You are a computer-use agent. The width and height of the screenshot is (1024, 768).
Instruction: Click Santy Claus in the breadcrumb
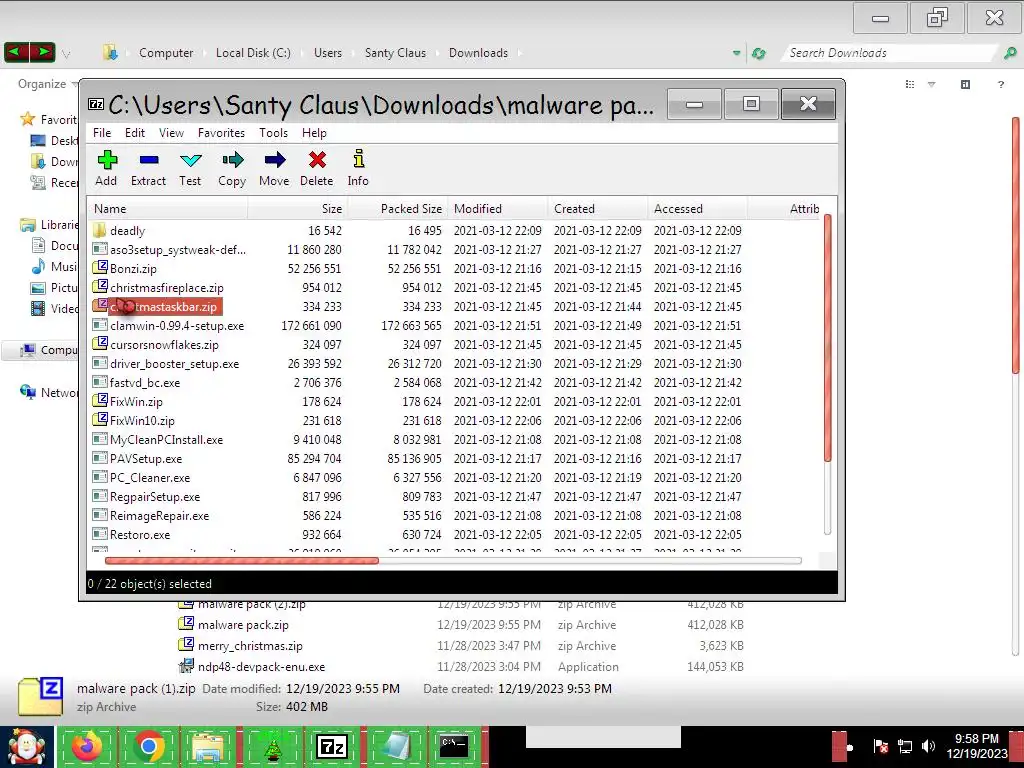pyautogui.click(x=395, y=53)
